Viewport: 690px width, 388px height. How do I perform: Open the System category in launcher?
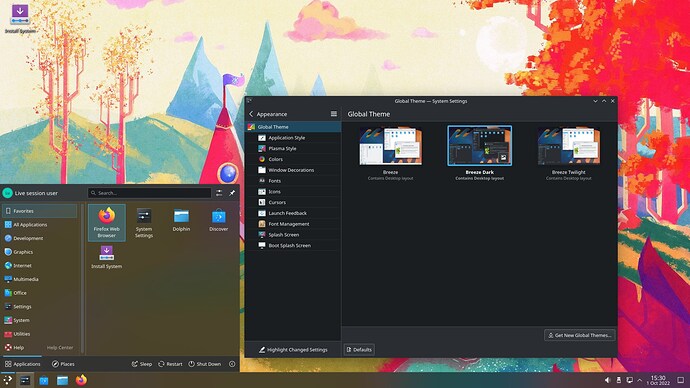[40, 320]
